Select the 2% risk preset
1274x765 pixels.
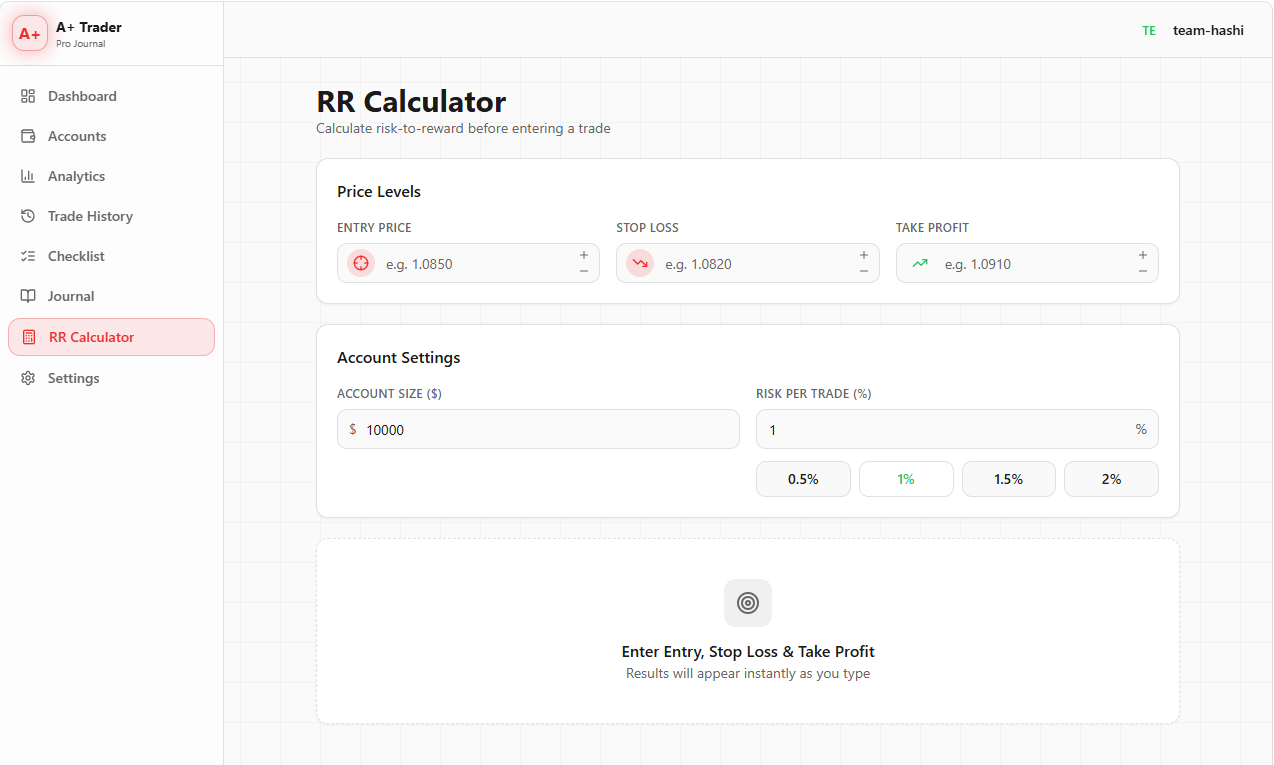(1111, 479)
